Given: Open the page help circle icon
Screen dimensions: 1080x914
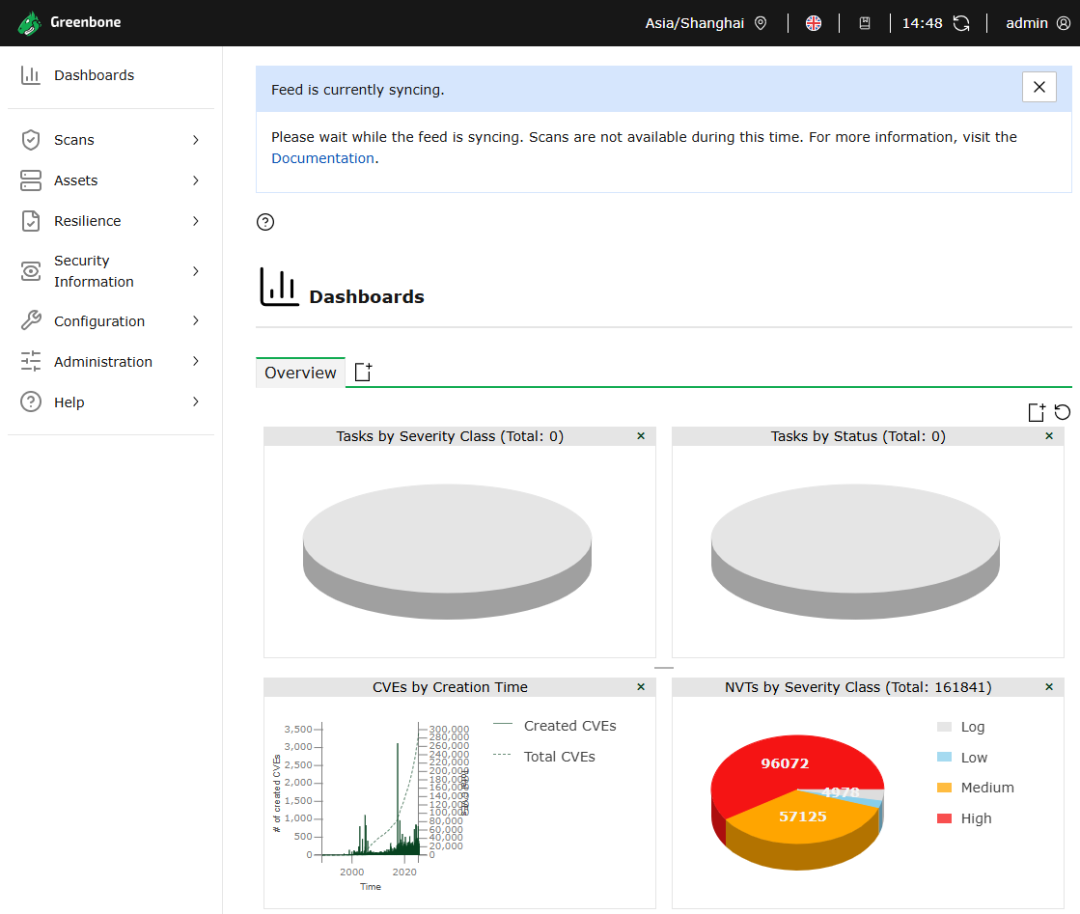Looking at the screenshot, I should [x=265, y=222].
